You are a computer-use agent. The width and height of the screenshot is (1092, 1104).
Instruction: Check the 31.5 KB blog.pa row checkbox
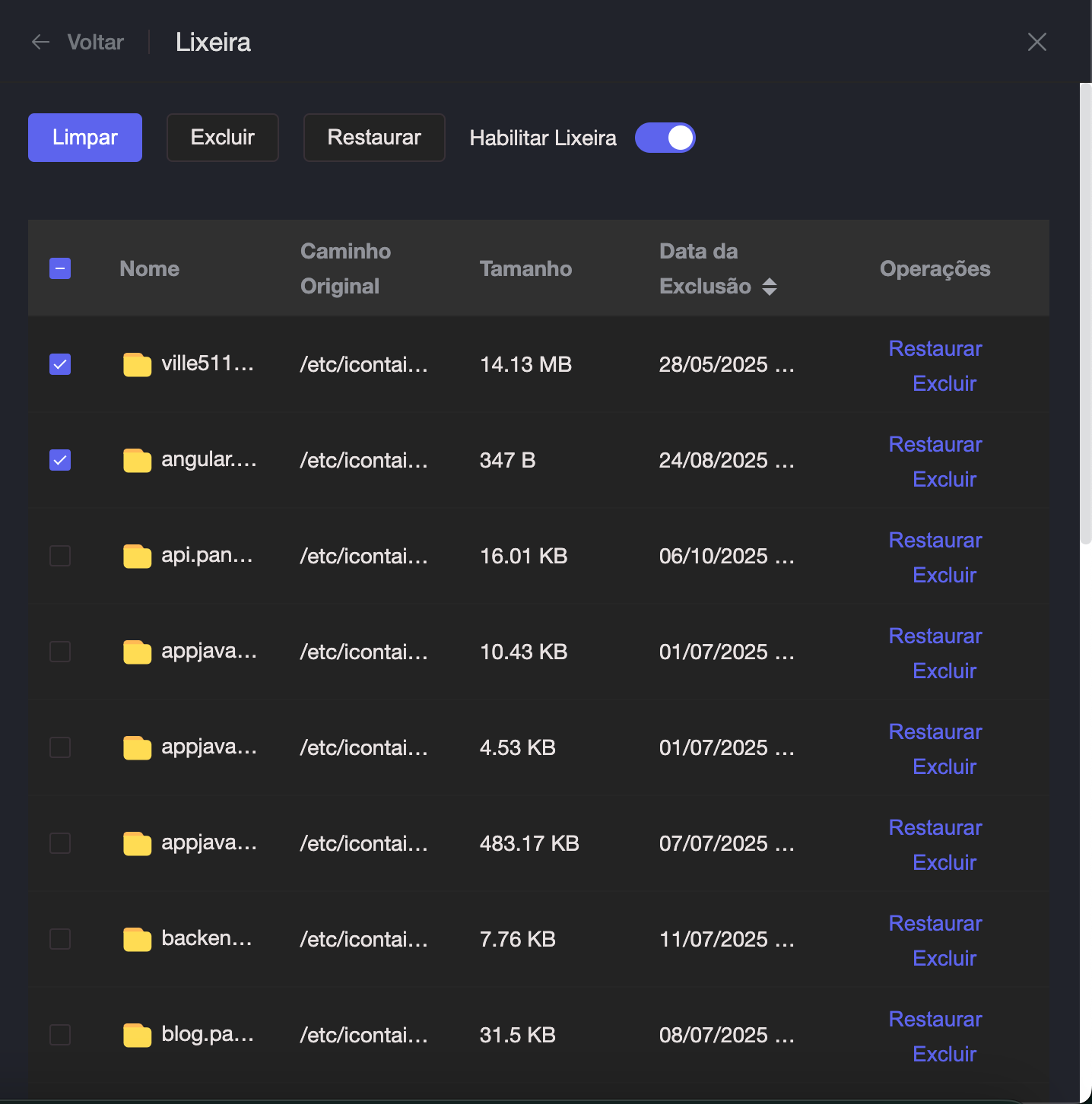tap(60, 1035)
